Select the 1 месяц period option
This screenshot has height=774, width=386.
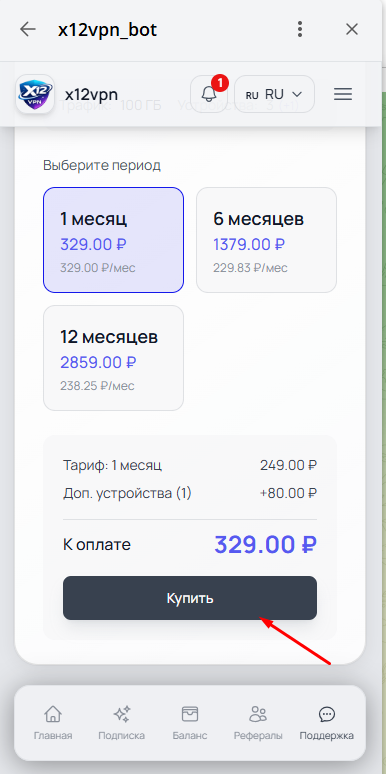114,240
